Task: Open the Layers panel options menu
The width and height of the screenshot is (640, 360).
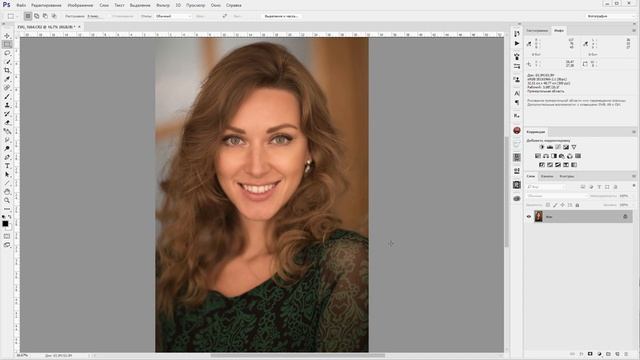Action: pyautogui.click(x=634, y=176)
